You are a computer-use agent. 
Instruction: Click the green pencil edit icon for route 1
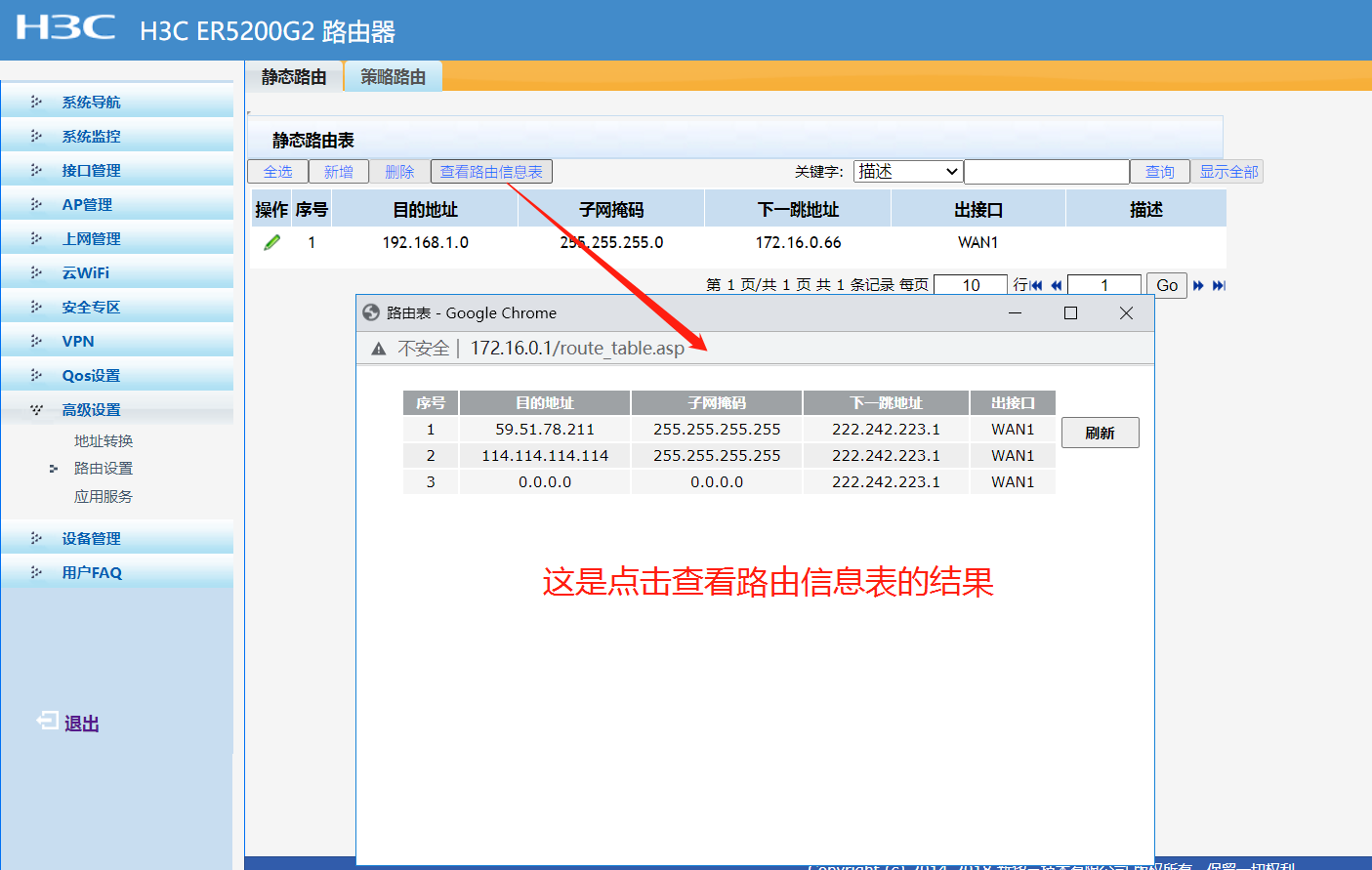[272, 242]
